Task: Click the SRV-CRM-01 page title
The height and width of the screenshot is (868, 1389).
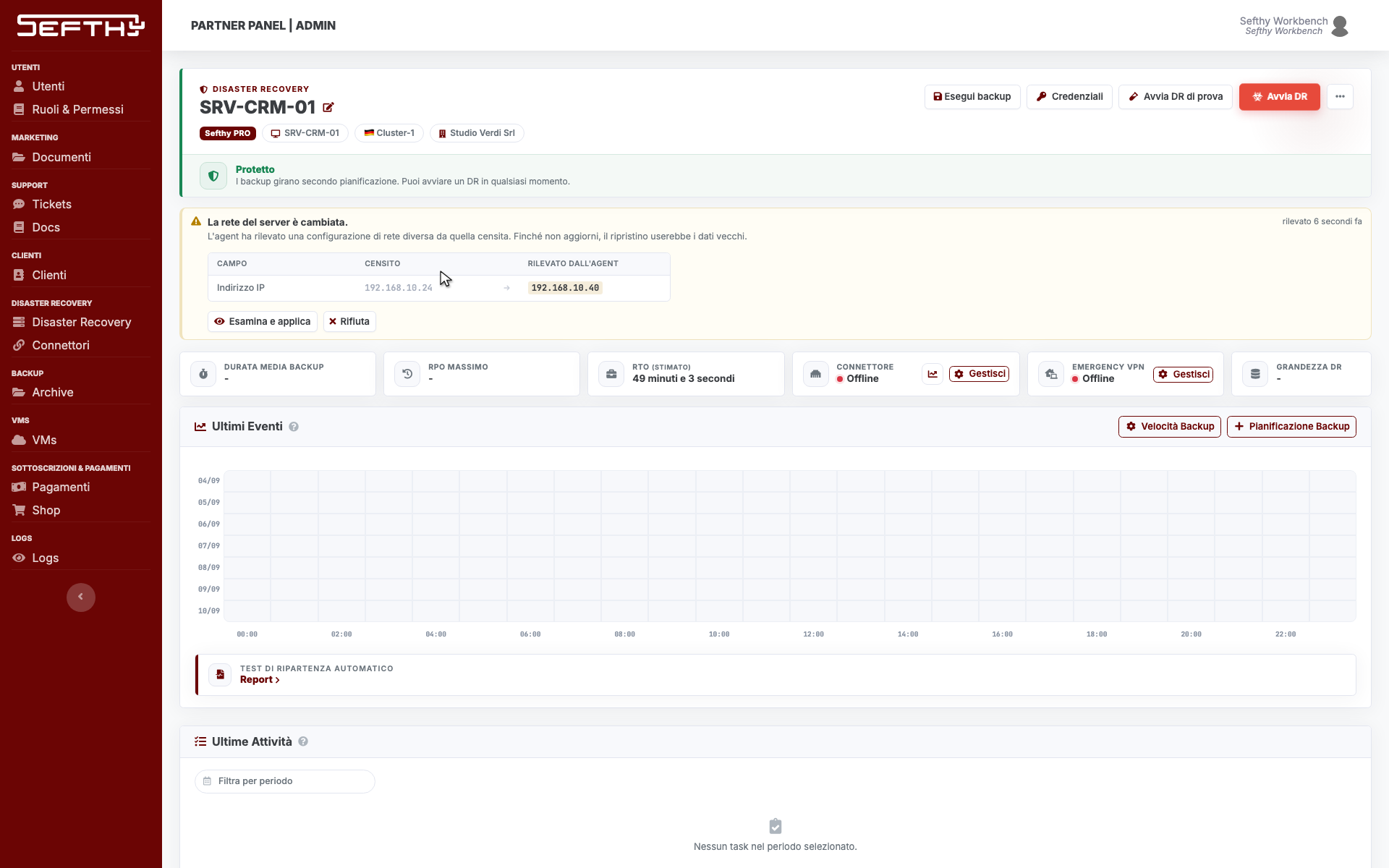Action: click(x=258, y=108)
